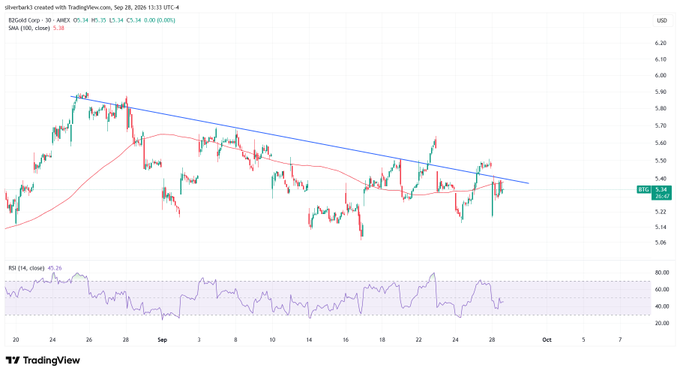Click the 5.50 price axis label

pyautogui.click(x=660, y=161)
